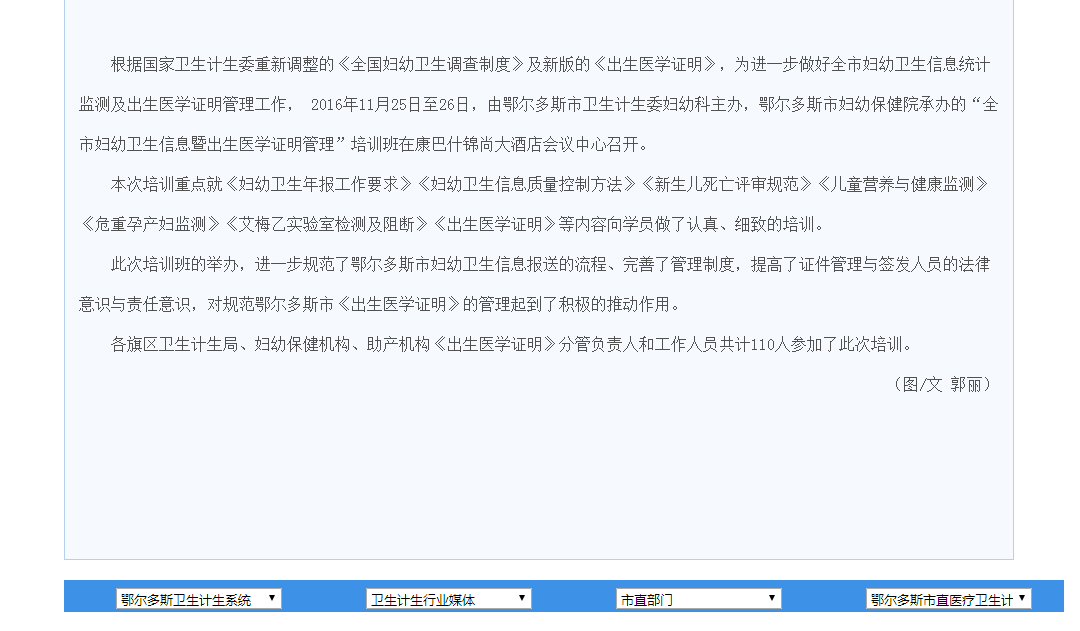This screenshot has height=631, width=1080.
Task: Open the 鄂尔多斯市直医疗卫生计 dropdown
Action: 948,599
